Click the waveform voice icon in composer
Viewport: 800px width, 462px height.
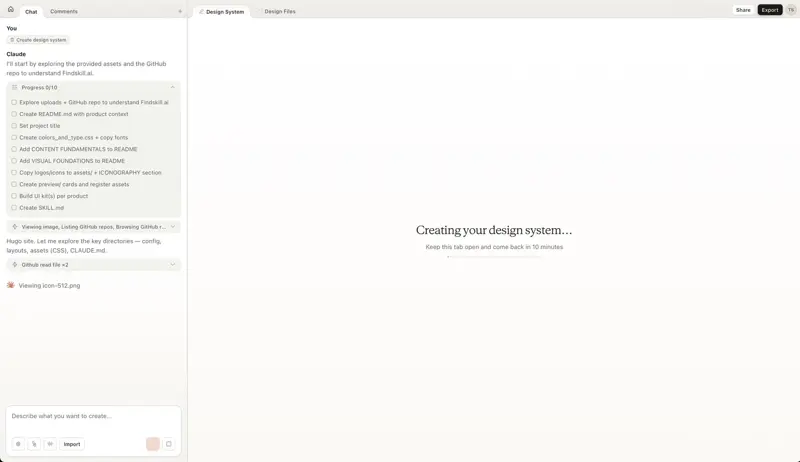click(50, 444)
